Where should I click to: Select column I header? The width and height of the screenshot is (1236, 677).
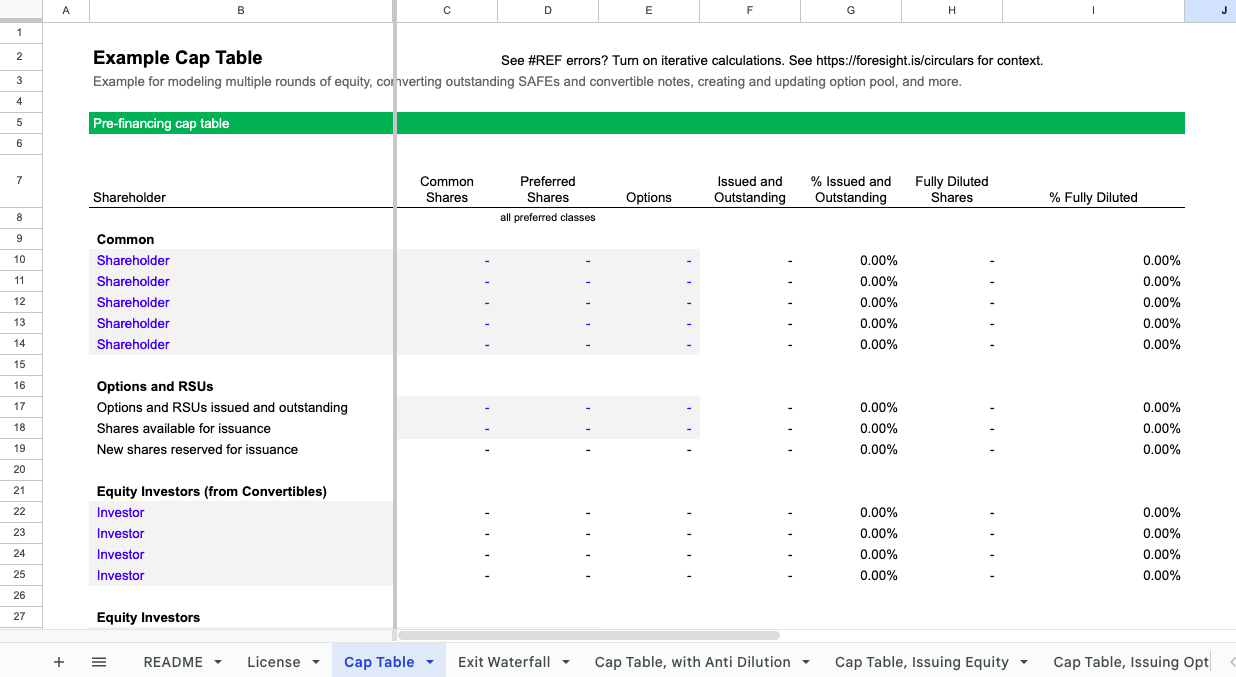(1094, 10)
